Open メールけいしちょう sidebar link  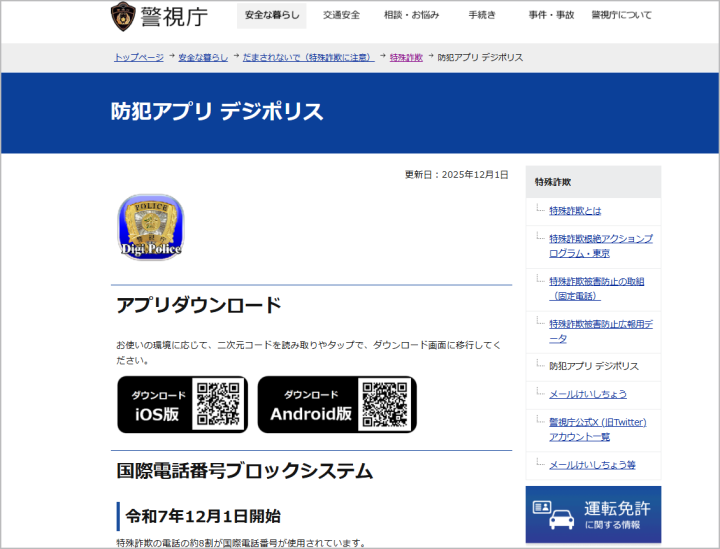(x=588, y=394)
